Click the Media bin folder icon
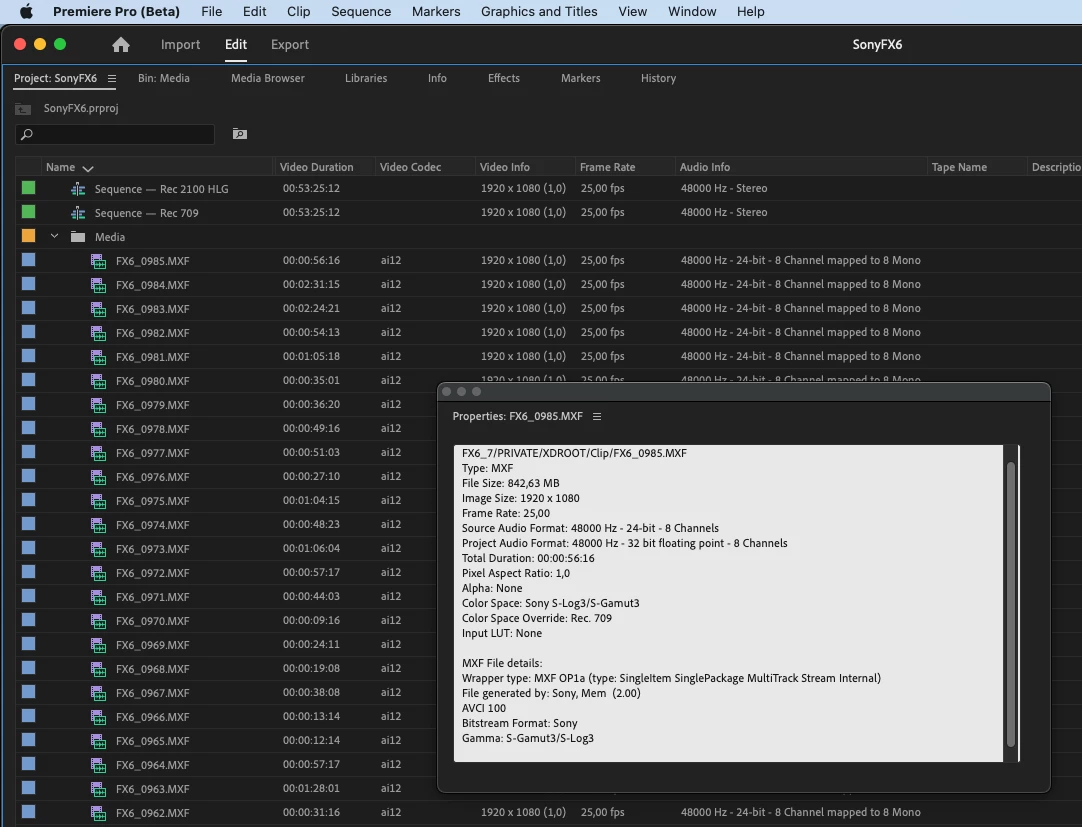Viewport: 1082px width, 827px height. (x=78, y=237)
